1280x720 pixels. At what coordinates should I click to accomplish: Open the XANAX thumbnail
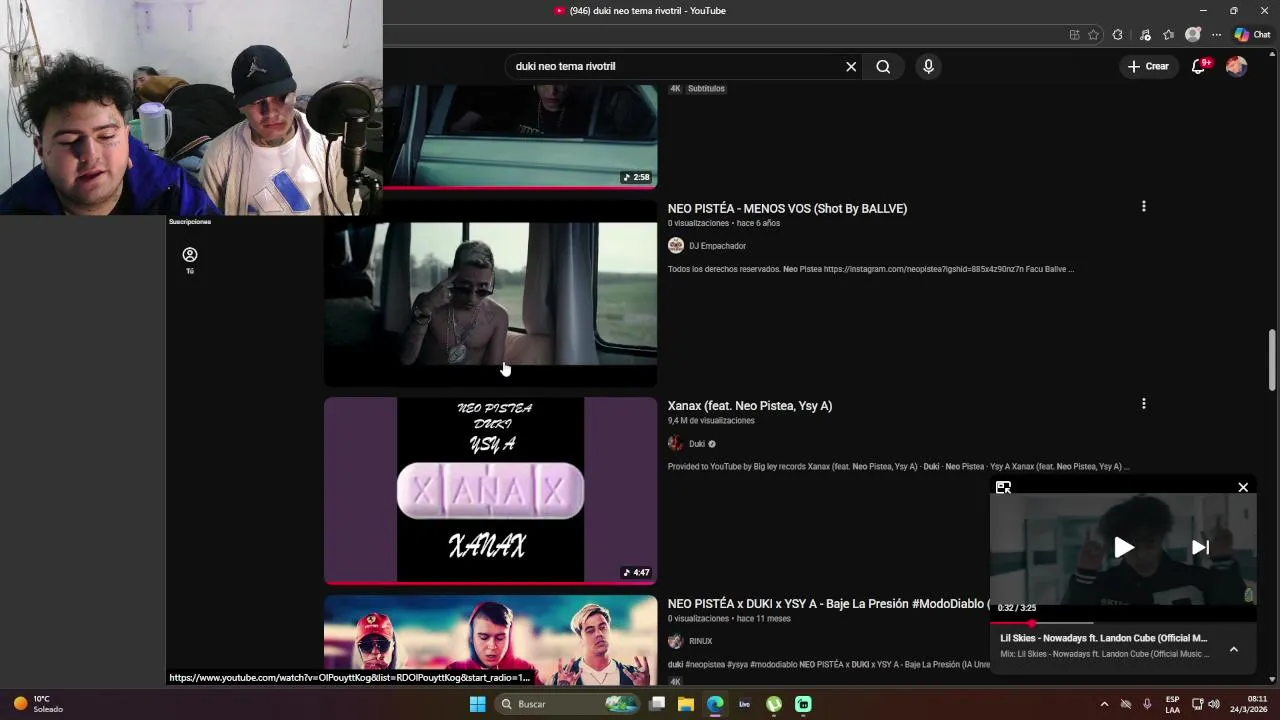(x=490, y=490)
